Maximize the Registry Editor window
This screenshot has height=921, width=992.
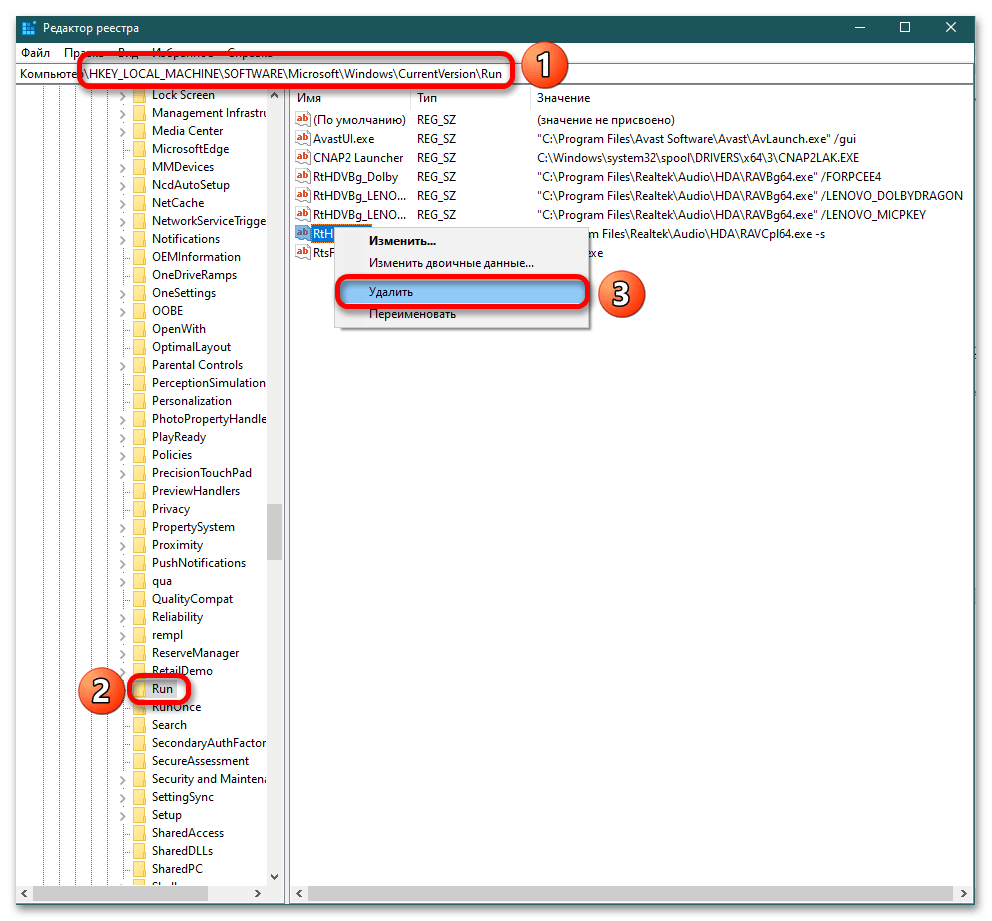pos(905,28)
